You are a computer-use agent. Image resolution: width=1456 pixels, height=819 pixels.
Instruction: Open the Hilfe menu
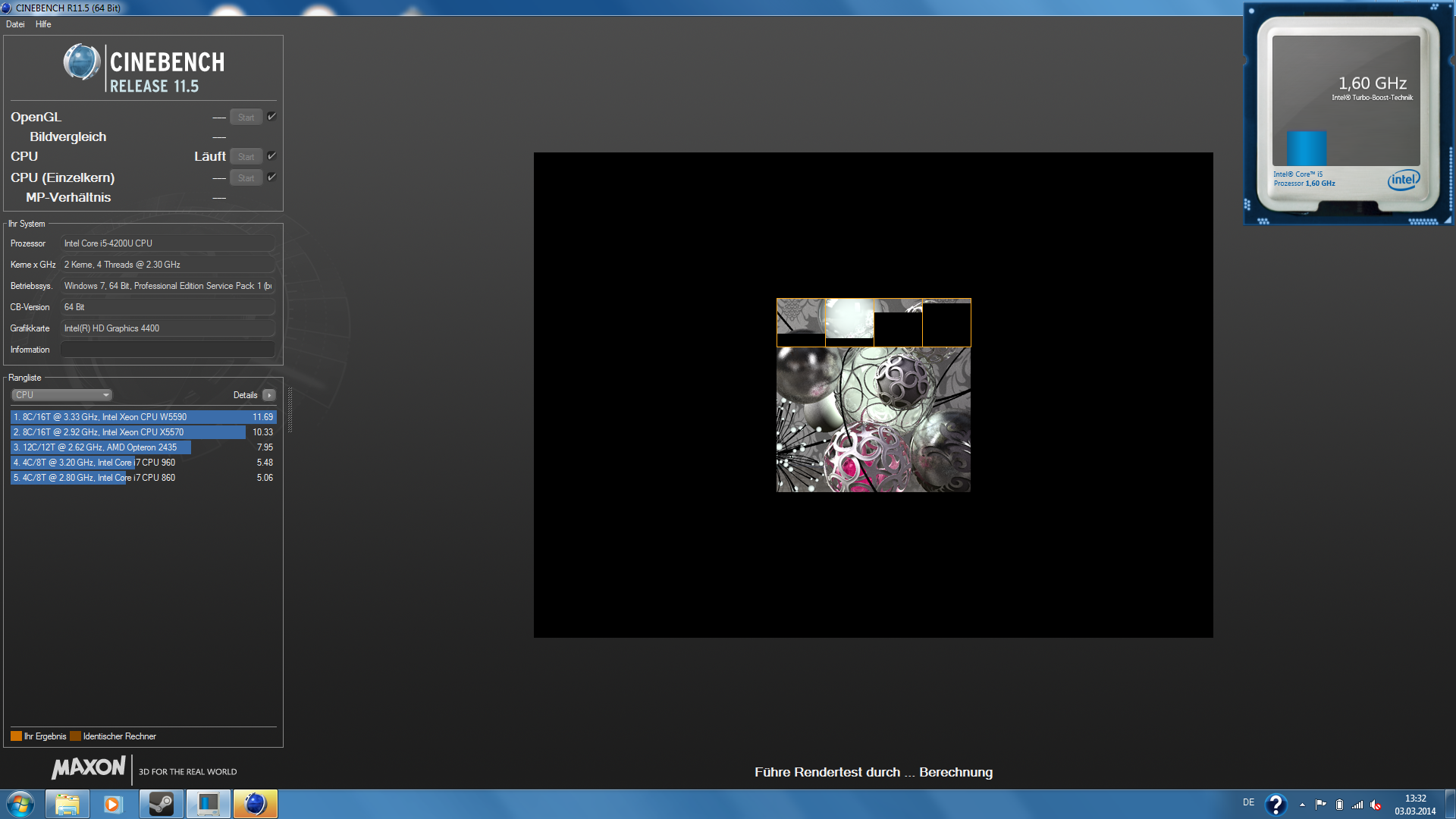click(43, 24)
